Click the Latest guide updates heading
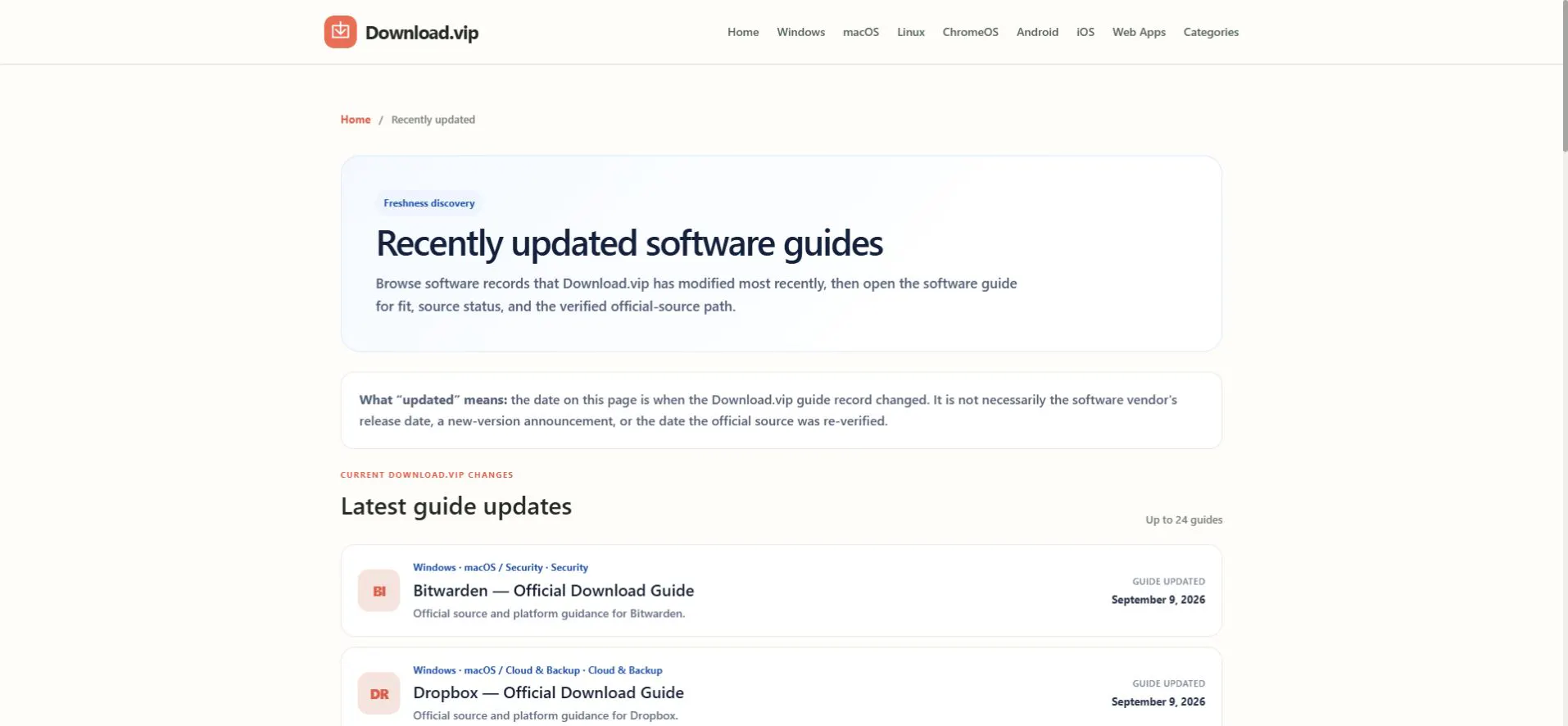 click(456, 506)
